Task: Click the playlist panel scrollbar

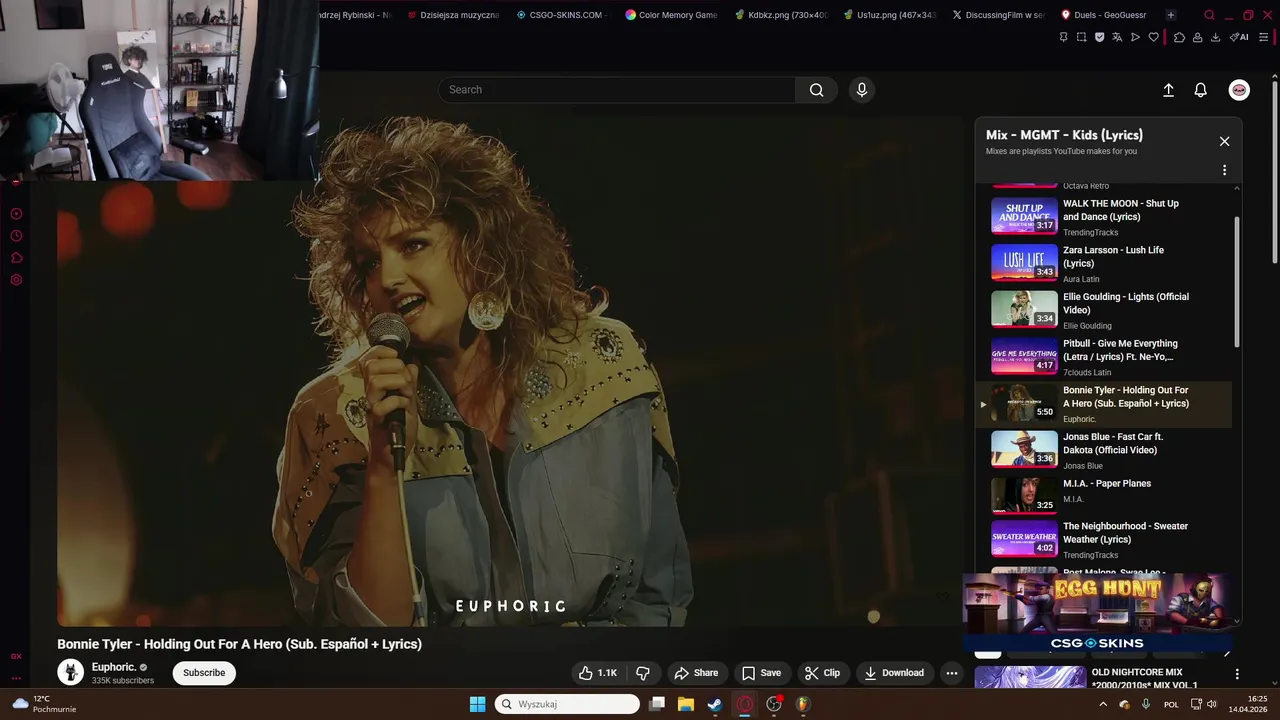Action: [1237, 282]
